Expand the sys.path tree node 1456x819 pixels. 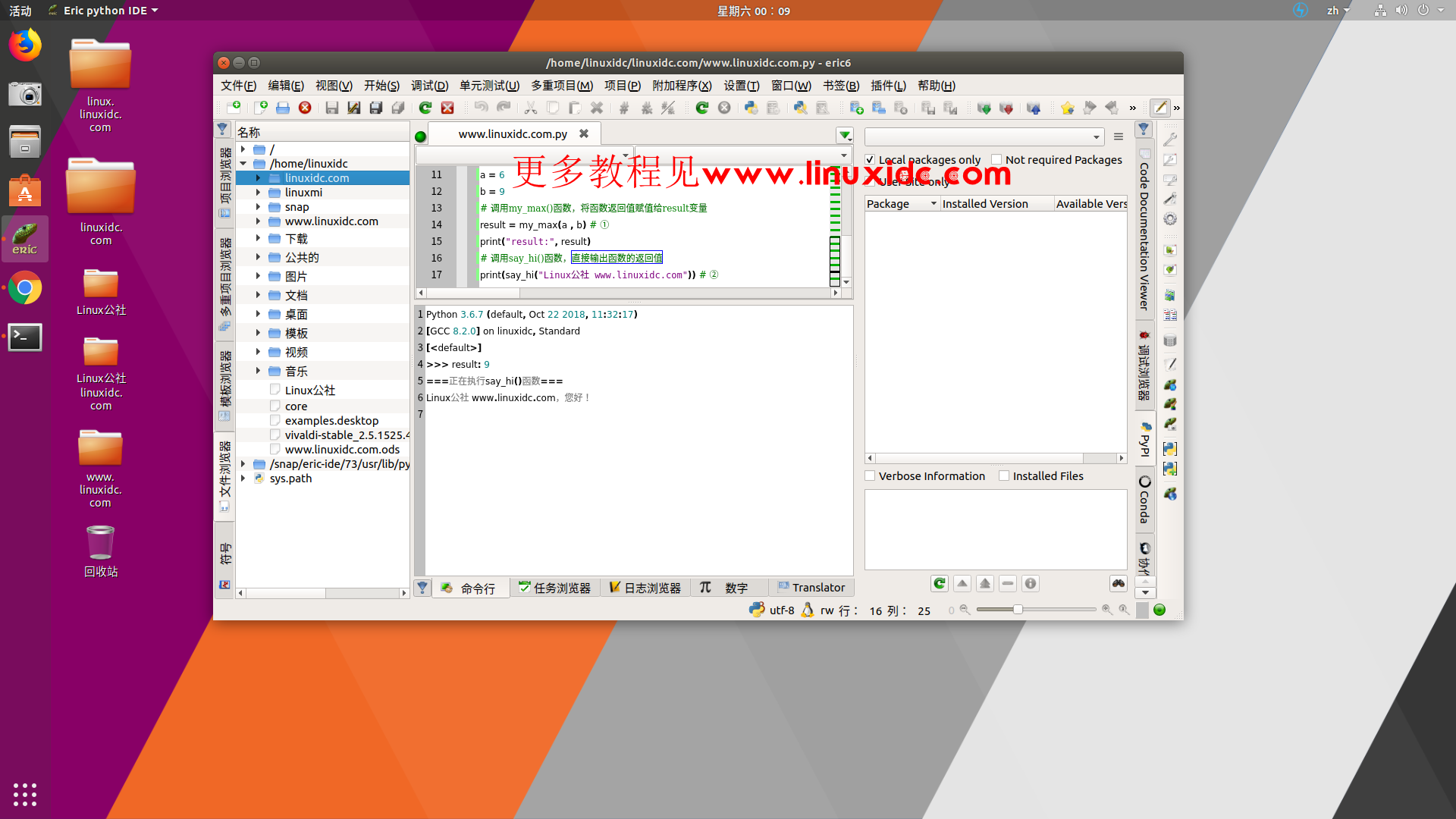click(243, 478)
